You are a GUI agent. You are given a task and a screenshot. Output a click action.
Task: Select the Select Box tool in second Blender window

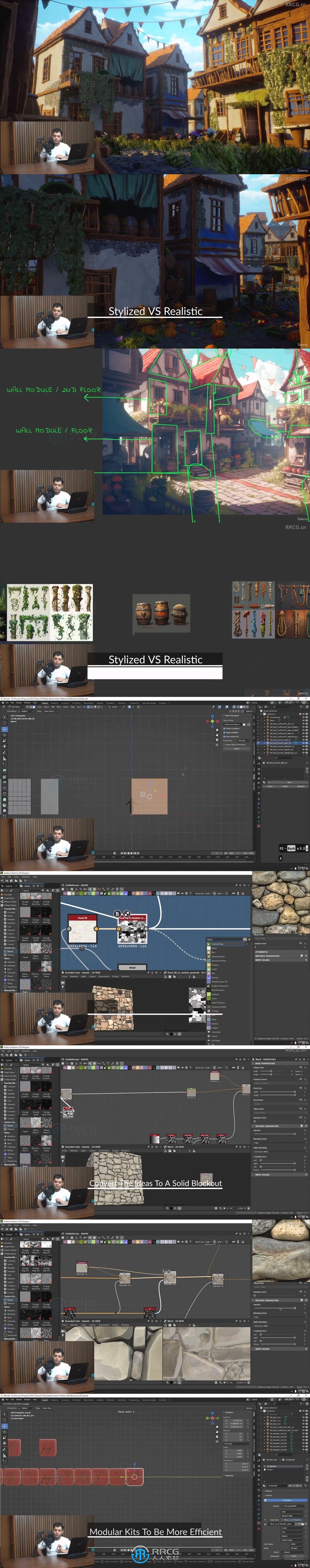[x=5, y=1414]
